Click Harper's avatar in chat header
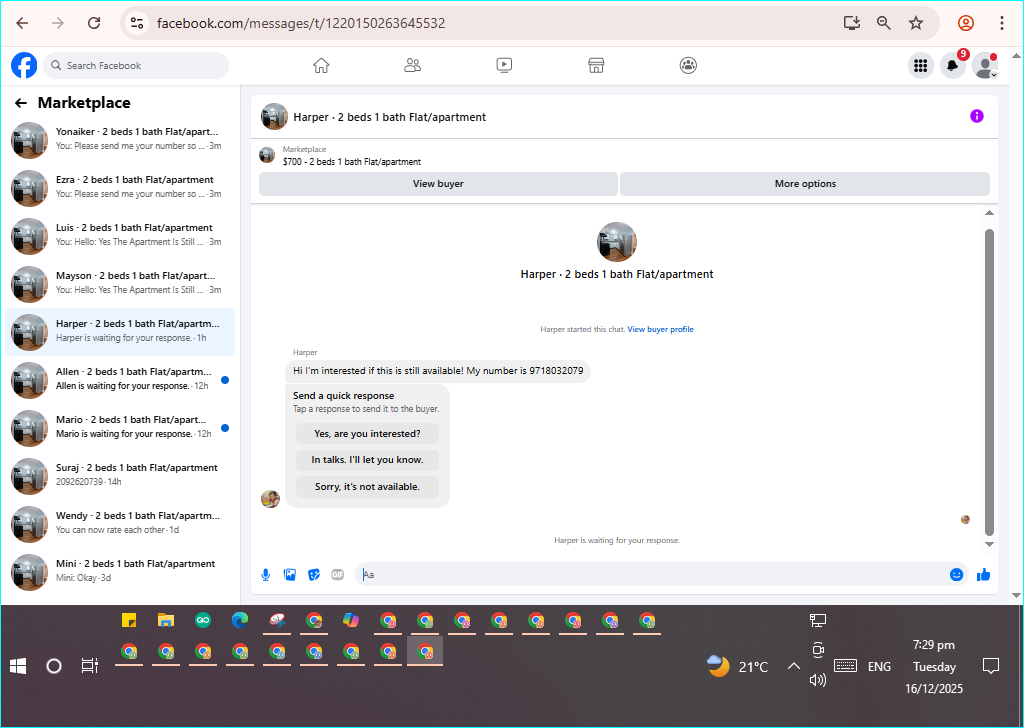This screenshot has width=1024, height=728. click(274, 117)
